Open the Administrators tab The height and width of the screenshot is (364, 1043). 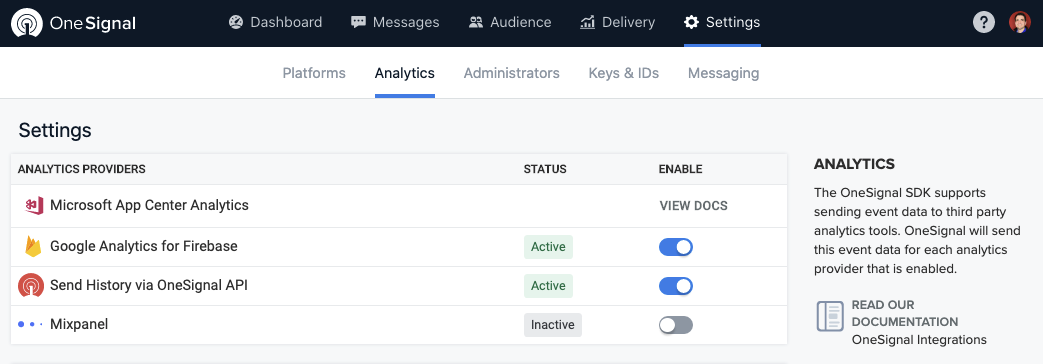click(512, 73)
